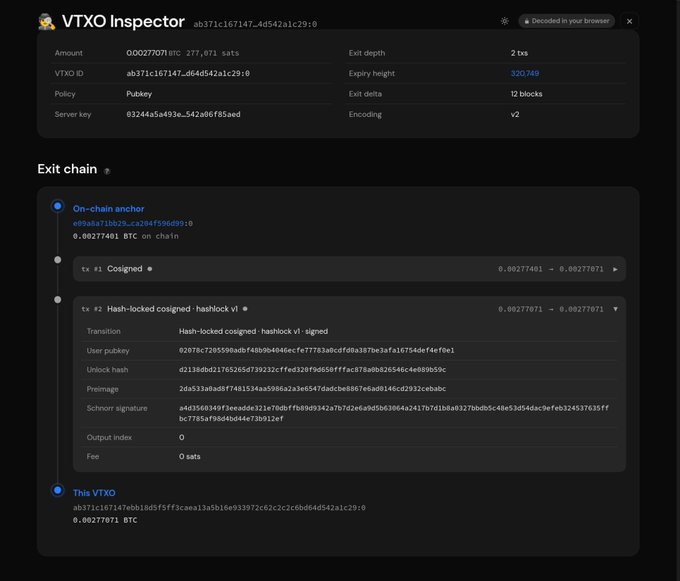Click the User pubkey value 02078c7205590
This screenshot has height=581, width=680.
click(x=317, y=350)
